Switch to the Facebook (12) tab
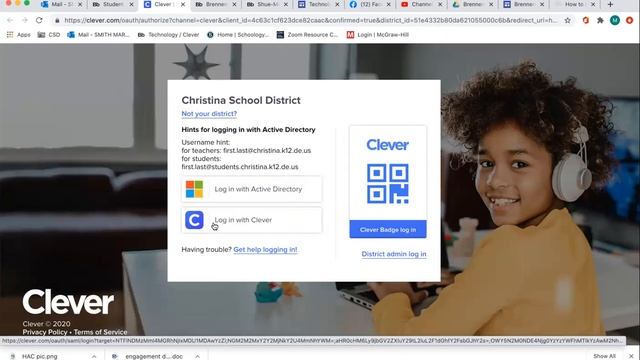This screenshot has height=360, width=640. point(370,4)
